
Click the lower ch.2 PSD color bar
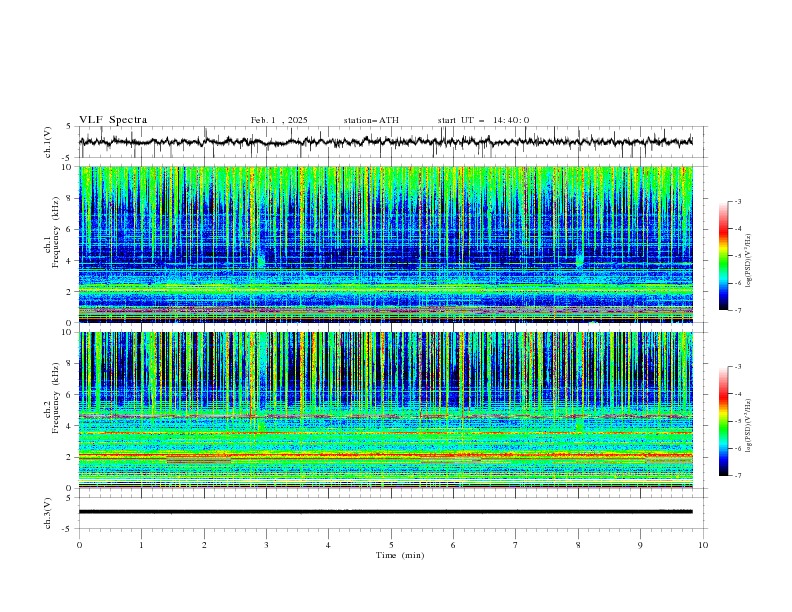click(x=723, y=421)
